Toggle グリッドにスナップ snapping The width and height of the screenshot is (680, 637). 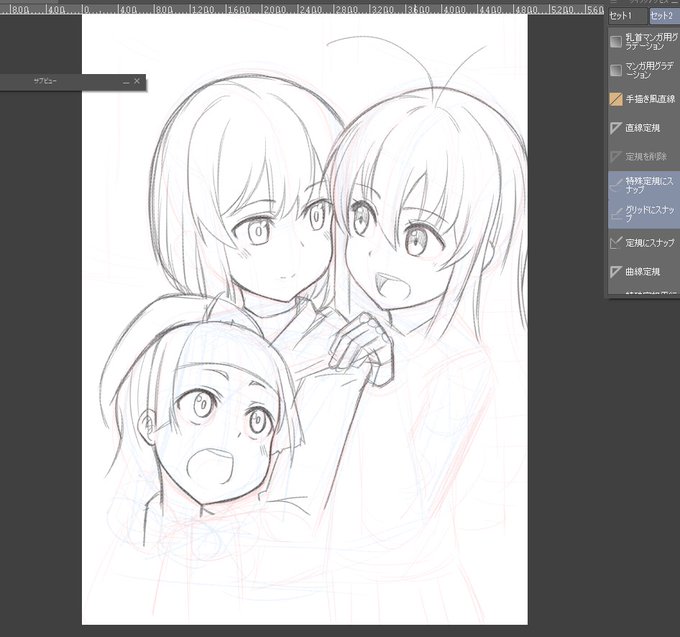tap(644, 214)
